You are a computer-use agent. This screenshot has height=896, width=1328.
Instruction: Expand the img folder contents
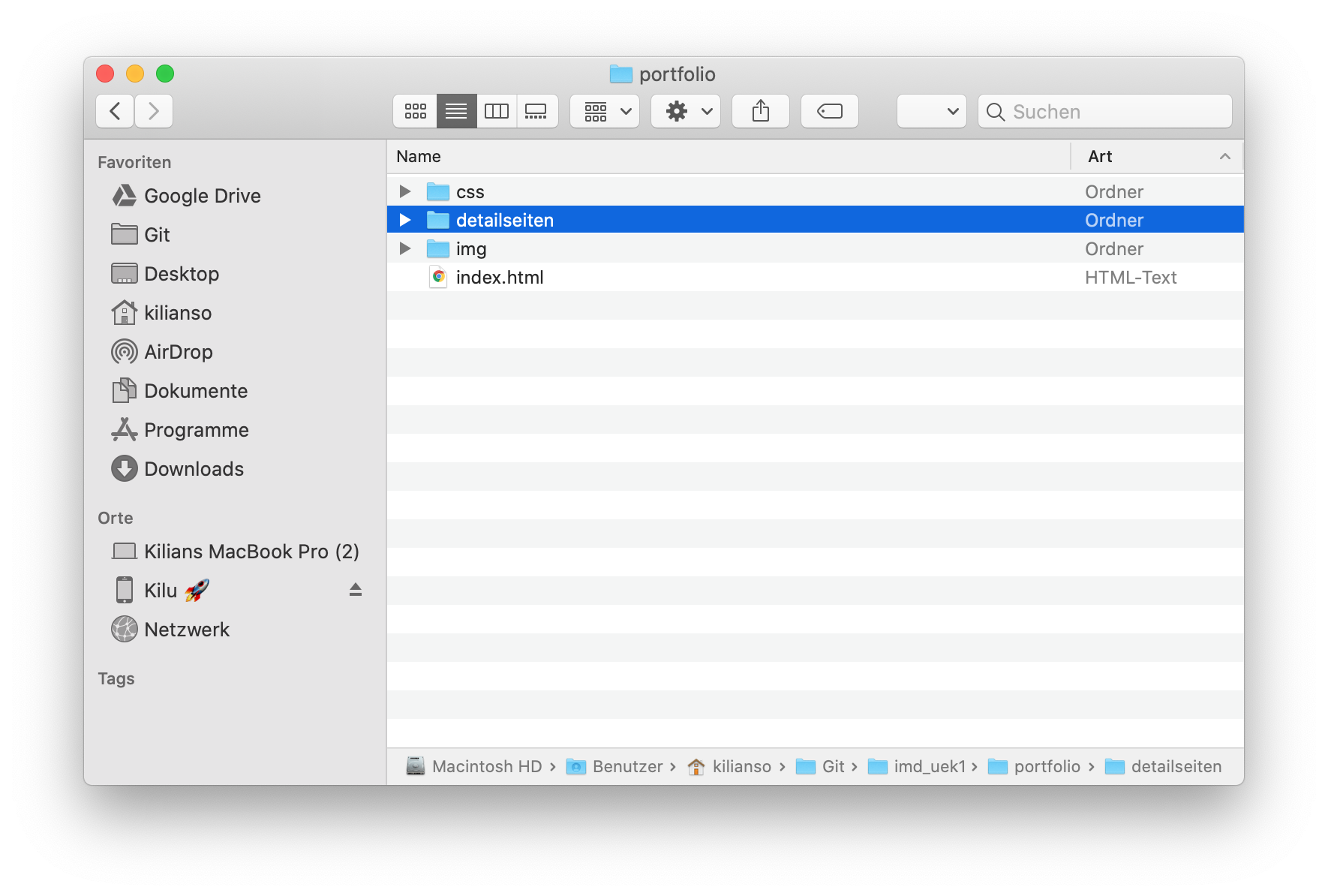tap(404, 248)
